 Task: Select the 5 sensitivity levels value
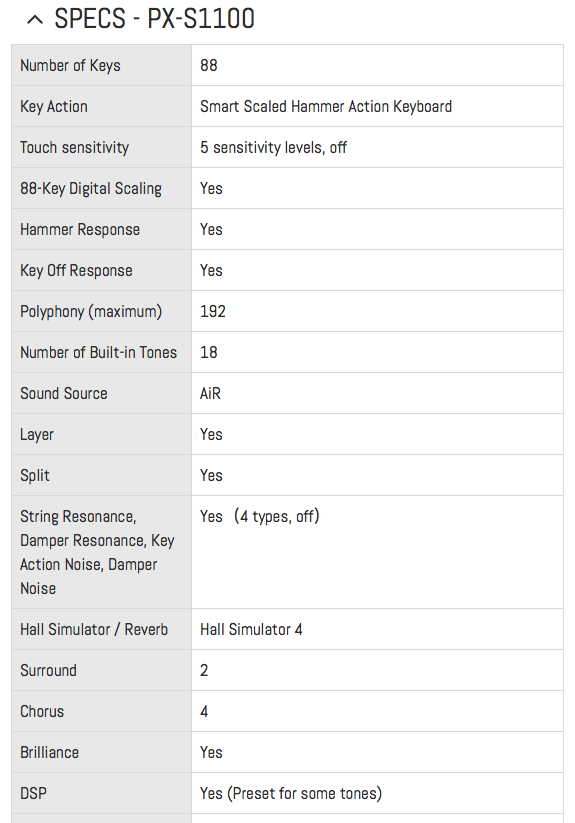point(273,147)
